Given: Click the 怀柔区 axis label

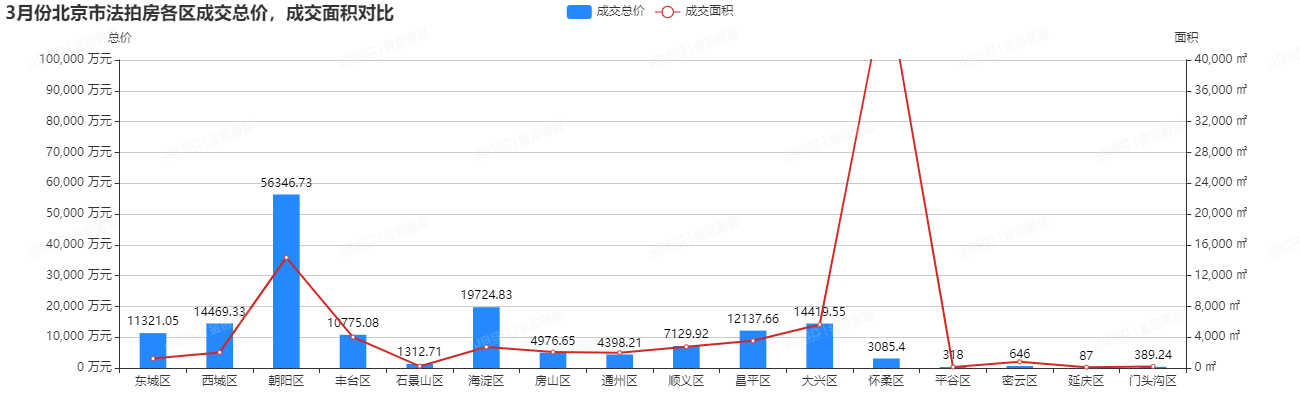Looking at the screenshot, I should [886, 381].
